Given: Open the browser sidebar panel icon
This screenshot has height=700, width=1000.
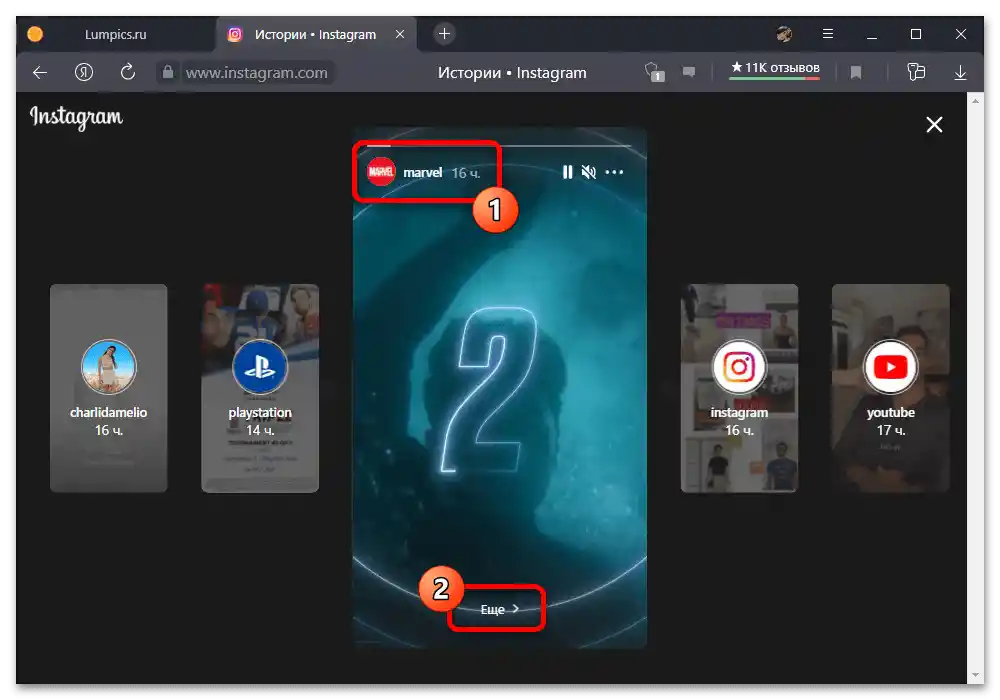Looking at the screenshot, I should point(916,71).
